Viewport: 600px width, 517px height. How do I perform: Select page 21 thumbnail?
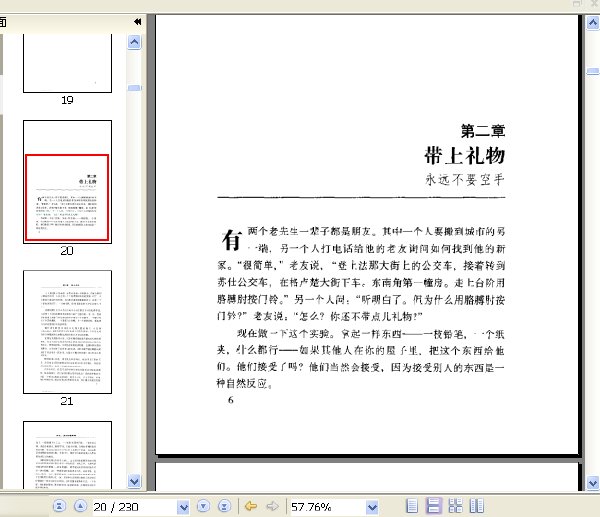click(x=67, y=332)
